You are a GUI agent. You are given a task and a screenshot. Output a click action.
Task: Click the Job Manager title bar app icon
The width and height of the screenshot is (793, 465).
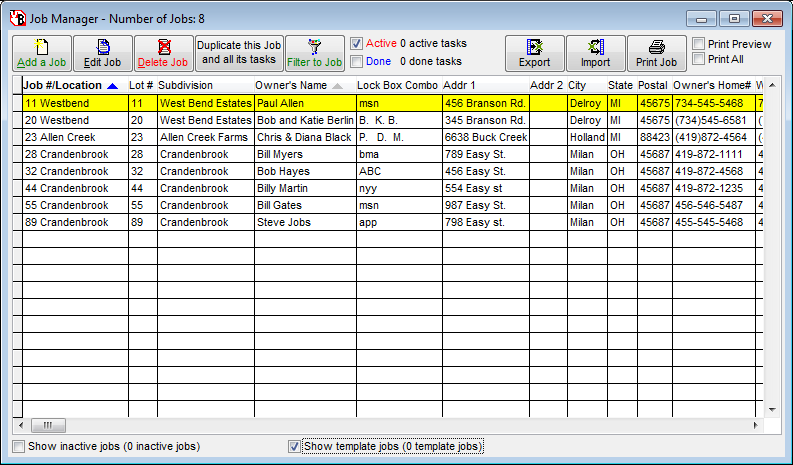pos(16,17)
